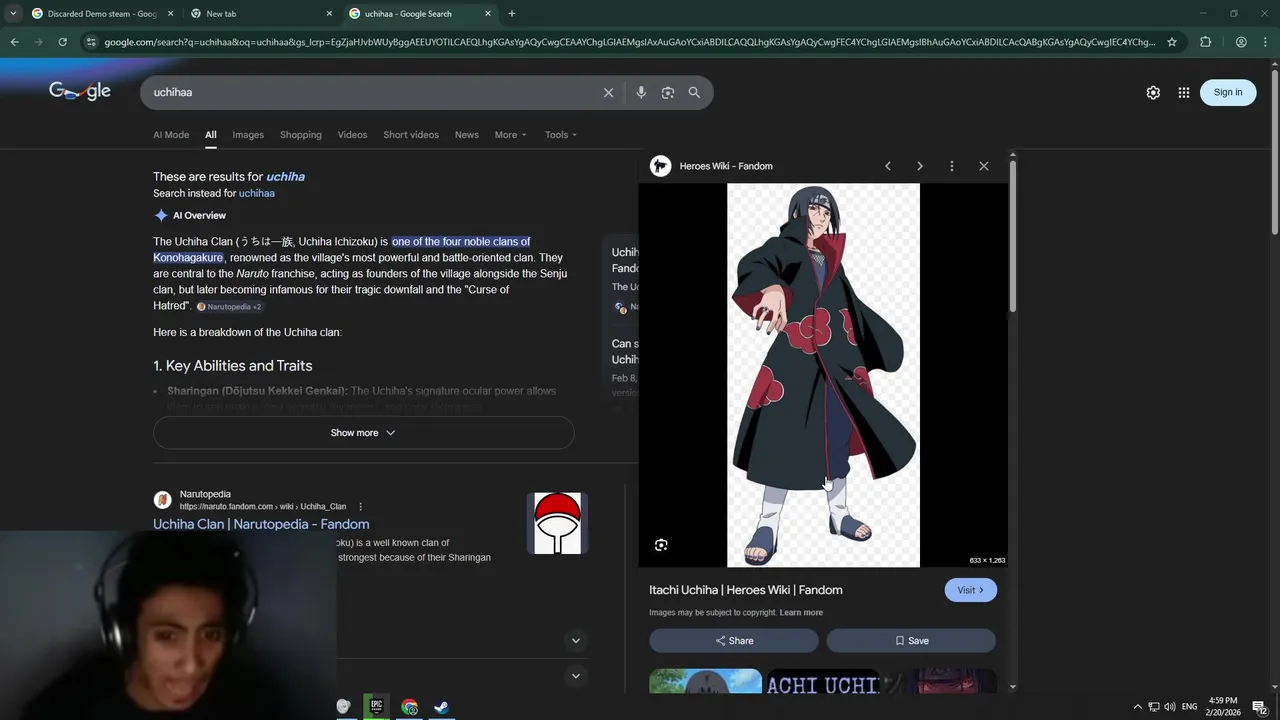Click the image preview panel scrollbar

coord(1013,235)
